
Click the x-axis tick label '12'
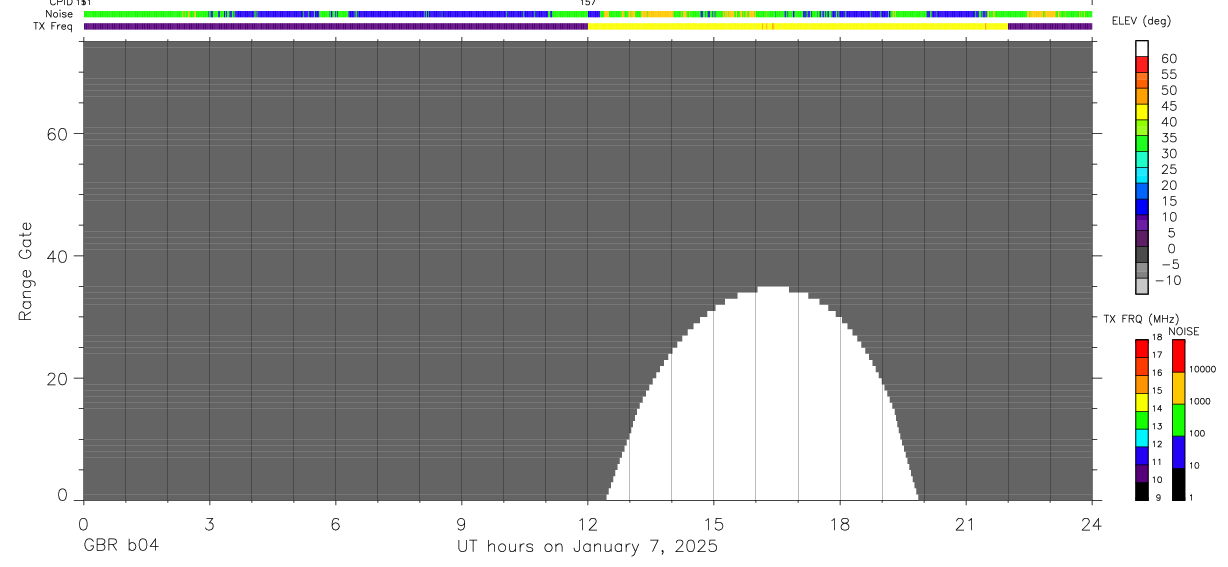[587, 524]
